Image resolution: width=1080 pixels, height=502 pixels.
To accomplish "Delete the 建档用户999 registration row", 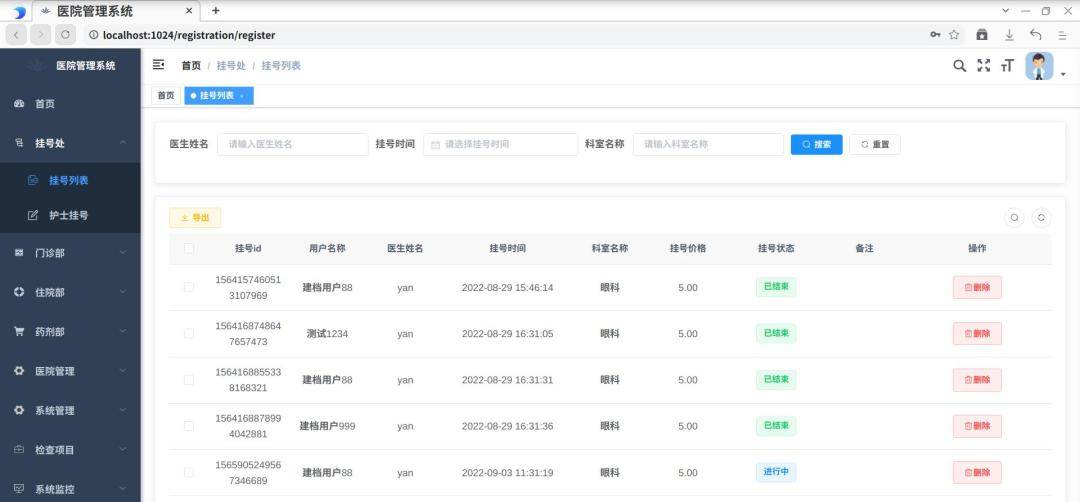I will 977,426.
